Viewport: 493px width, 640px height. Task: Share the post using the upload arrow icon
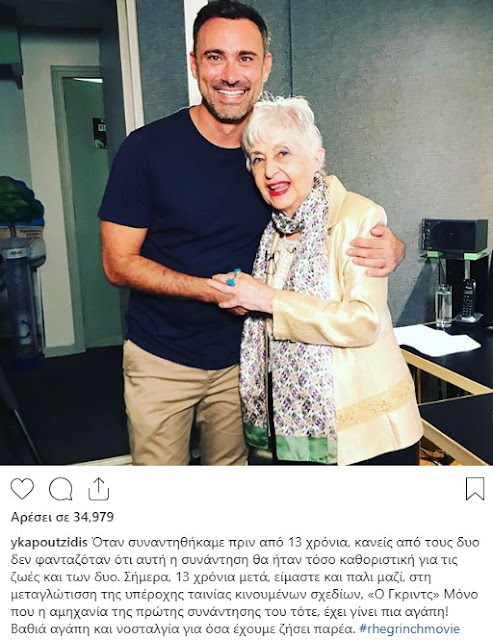[x=99, y=489]
